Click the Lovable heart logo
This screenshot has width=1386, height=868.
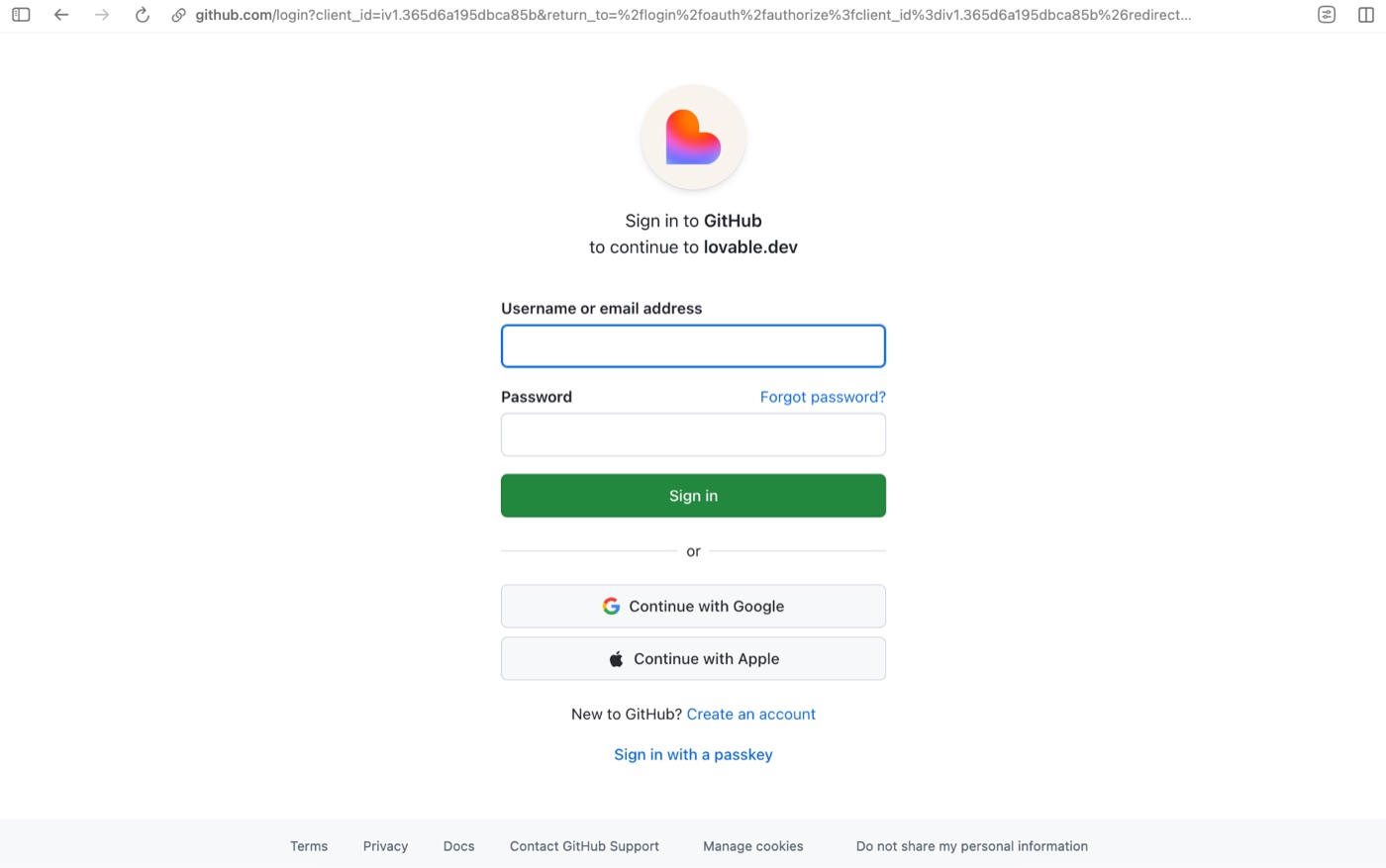[x=693, y=138]
